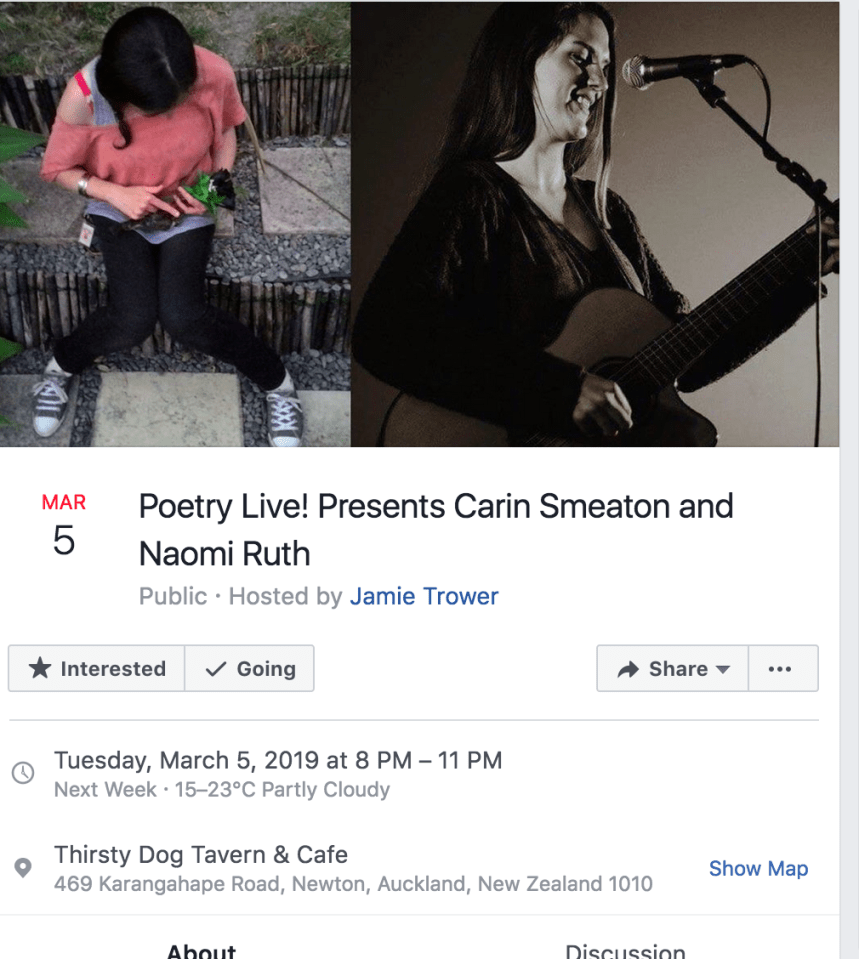Open the left cover photo of woman in pink
859x959 pixels.
tap(175, 224)
